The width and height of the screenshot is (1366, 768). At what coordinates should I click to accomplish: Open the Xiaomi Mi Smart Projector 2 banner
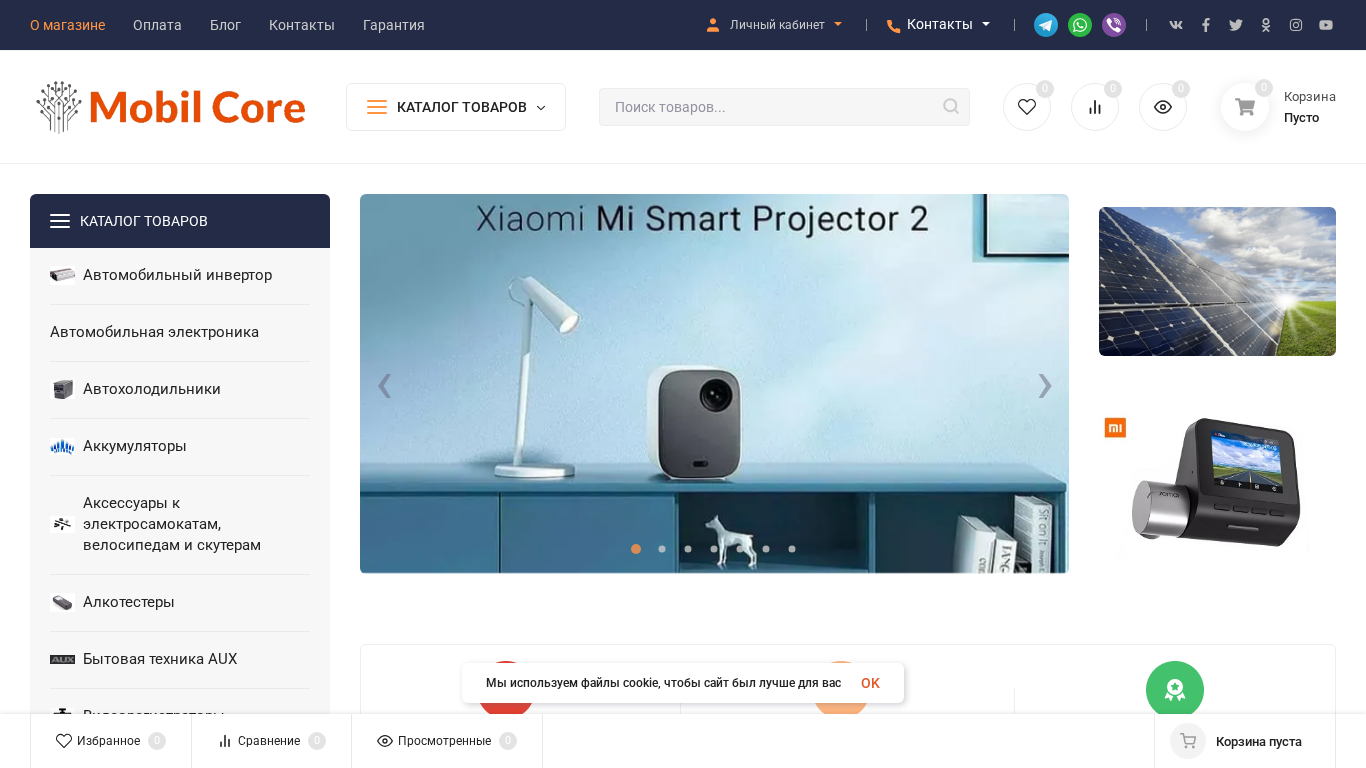pos(714,384)
